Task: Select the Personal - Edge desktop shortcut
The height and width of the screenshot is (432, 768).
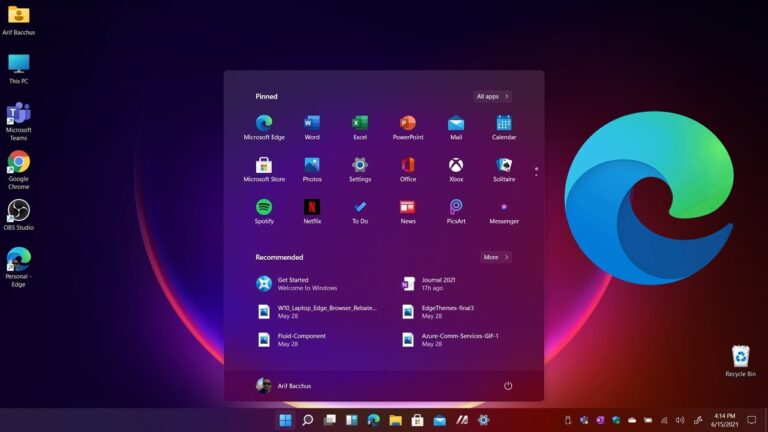Action: click(x=19, y=267)
